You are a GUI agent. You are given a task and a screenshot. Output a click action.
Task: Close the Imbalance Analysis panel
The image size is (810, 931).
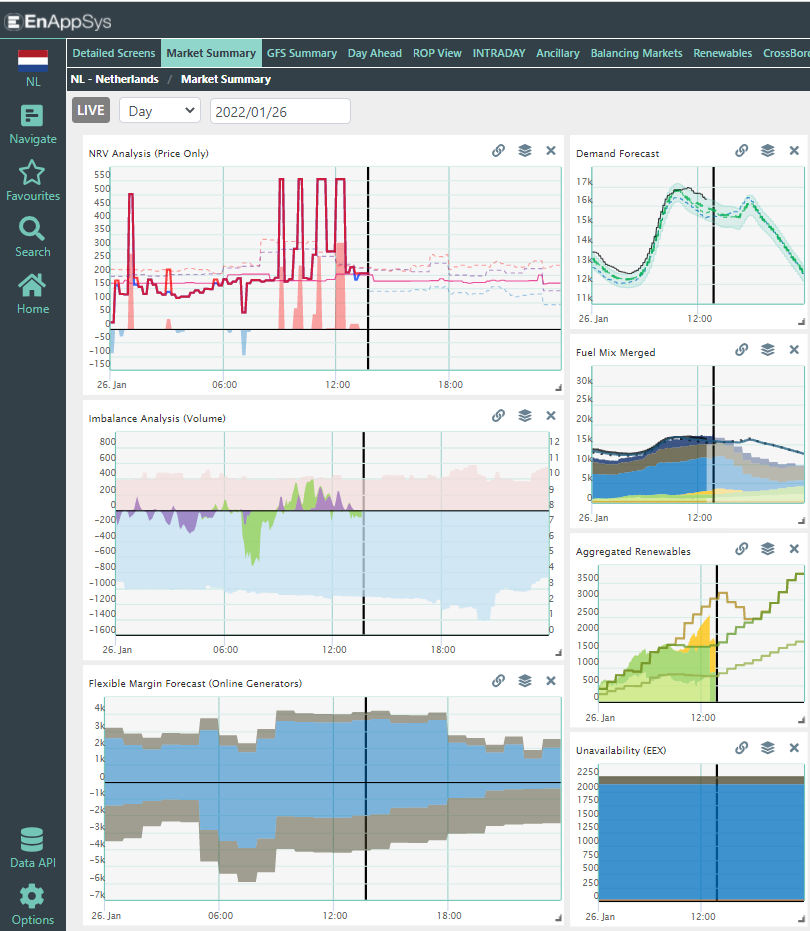coord(551,416)
